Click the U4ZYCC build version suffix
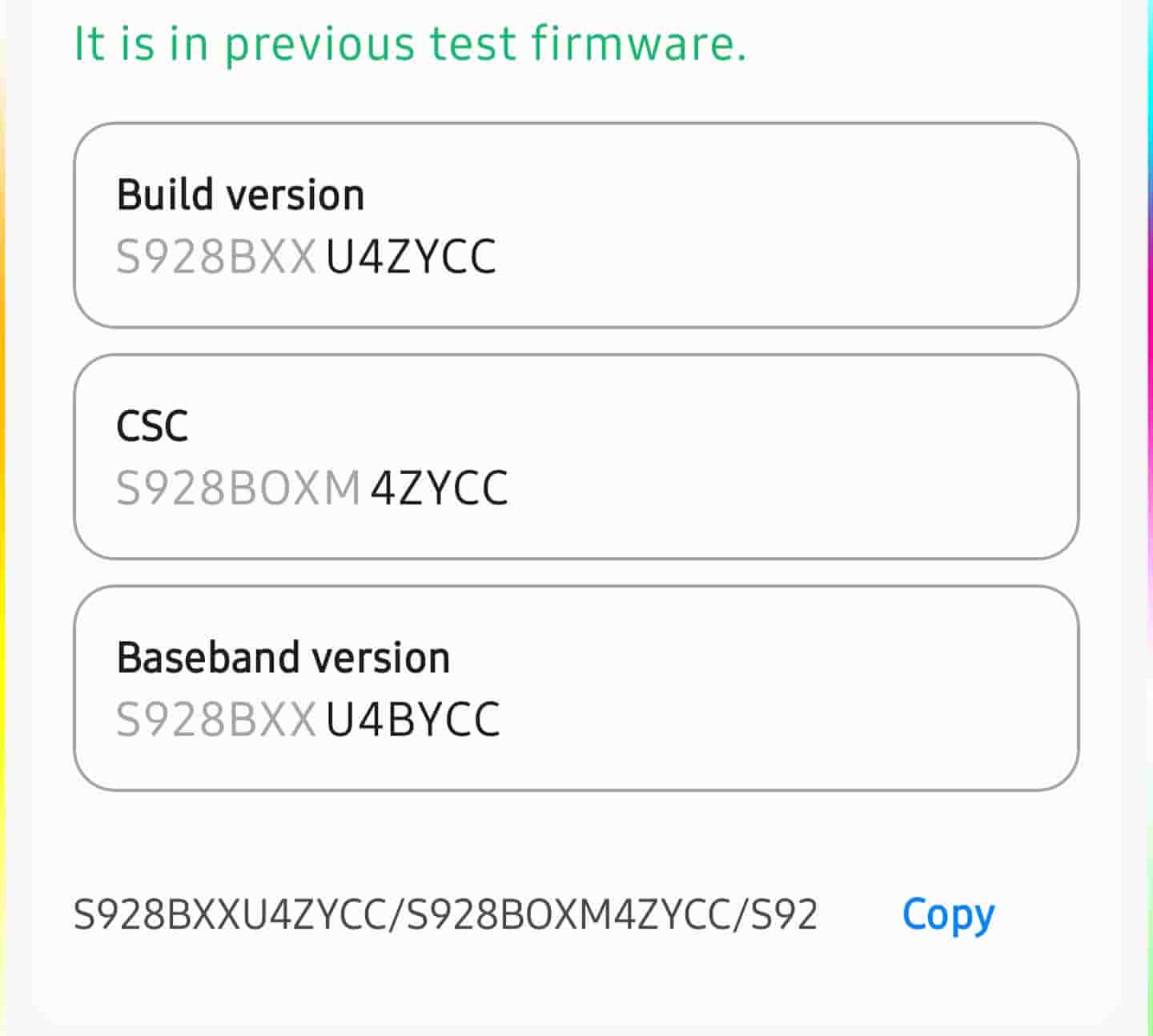The image size is (1153, 1036). coord(411,257)
